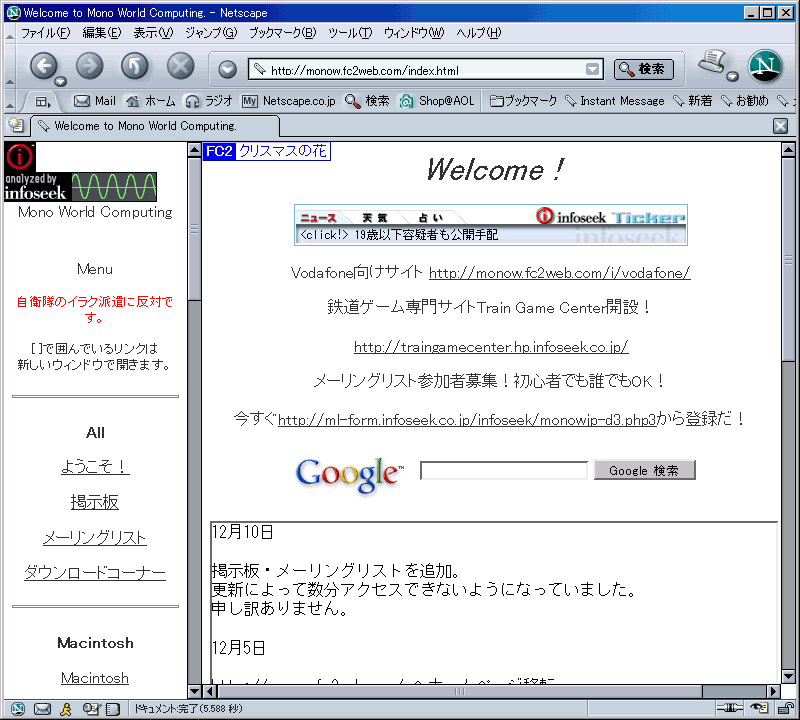The height and width of the screenshot is (720, 800).
Task: Open the 新着 bookmark
Action: tap(692, 101)
